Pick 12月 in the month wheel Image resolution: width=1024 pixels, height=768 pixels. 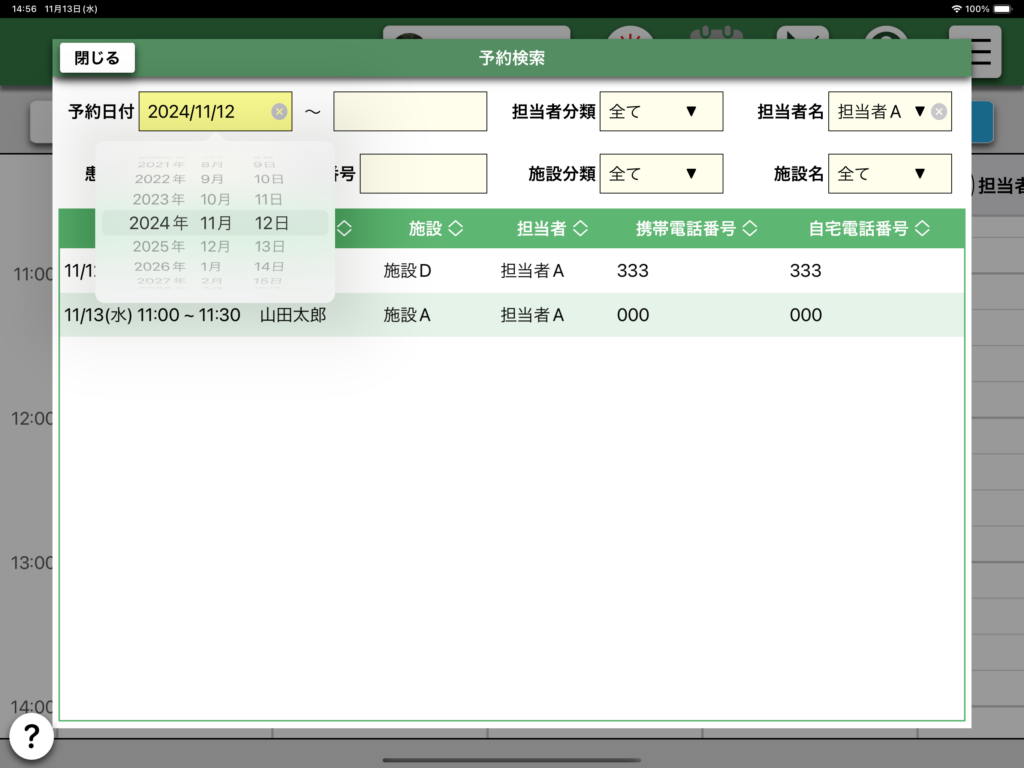click(x=216, y=246)
